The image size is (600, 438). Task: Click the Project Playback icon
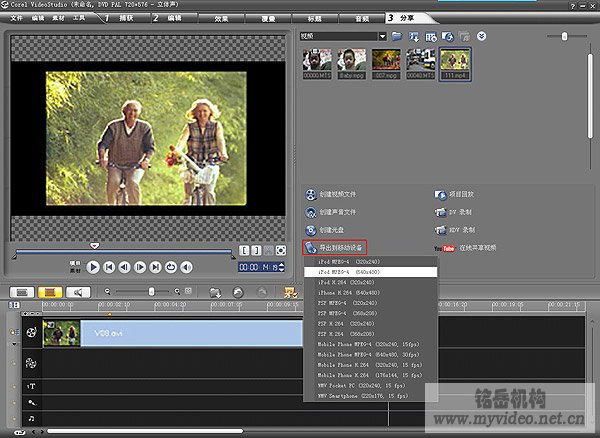[441, 194]
